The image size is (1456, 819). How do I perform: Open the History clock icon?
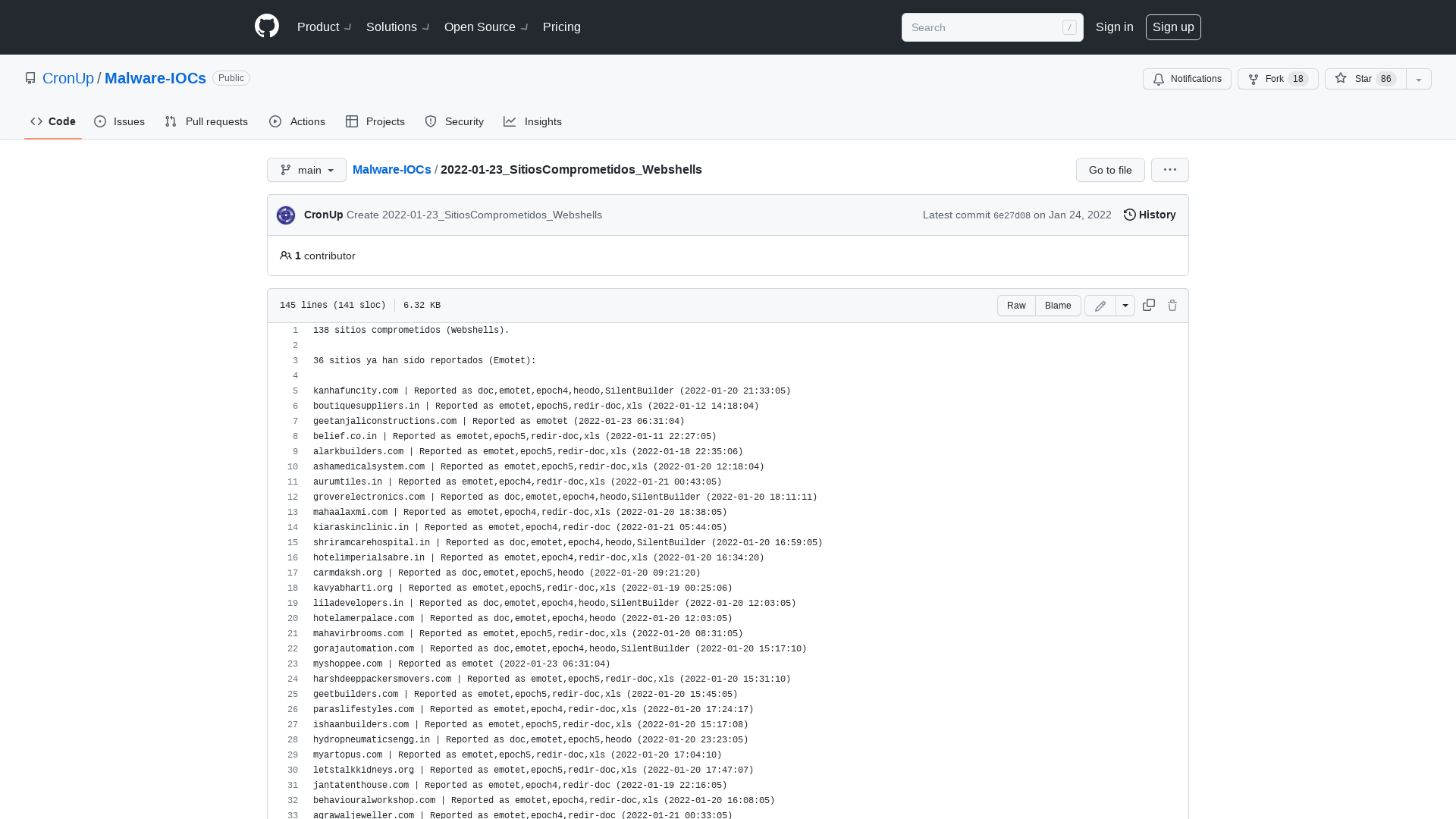click(1129, 215)
